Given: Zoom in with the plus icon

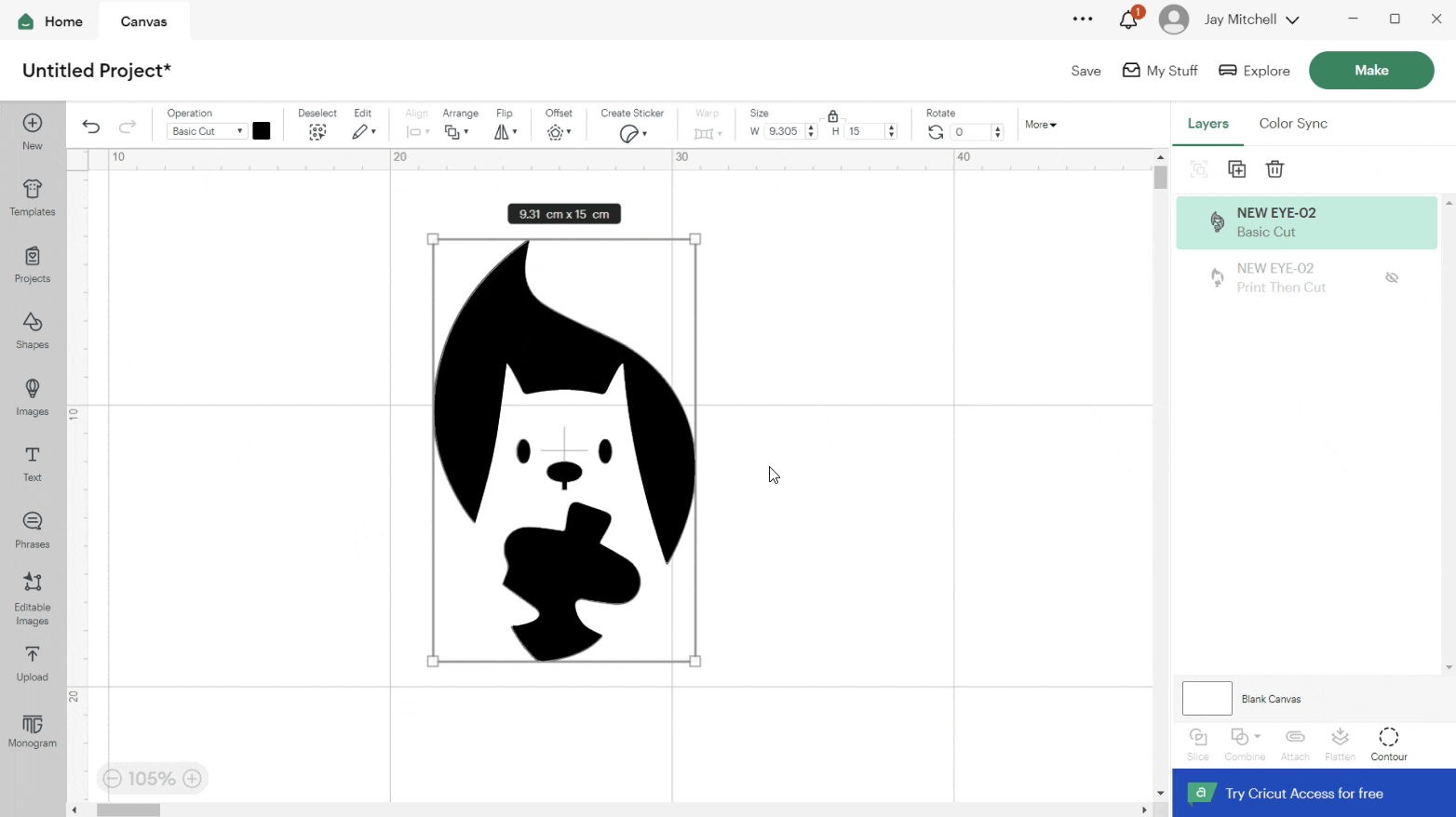Looking at the screenshot, I should 193,779.
